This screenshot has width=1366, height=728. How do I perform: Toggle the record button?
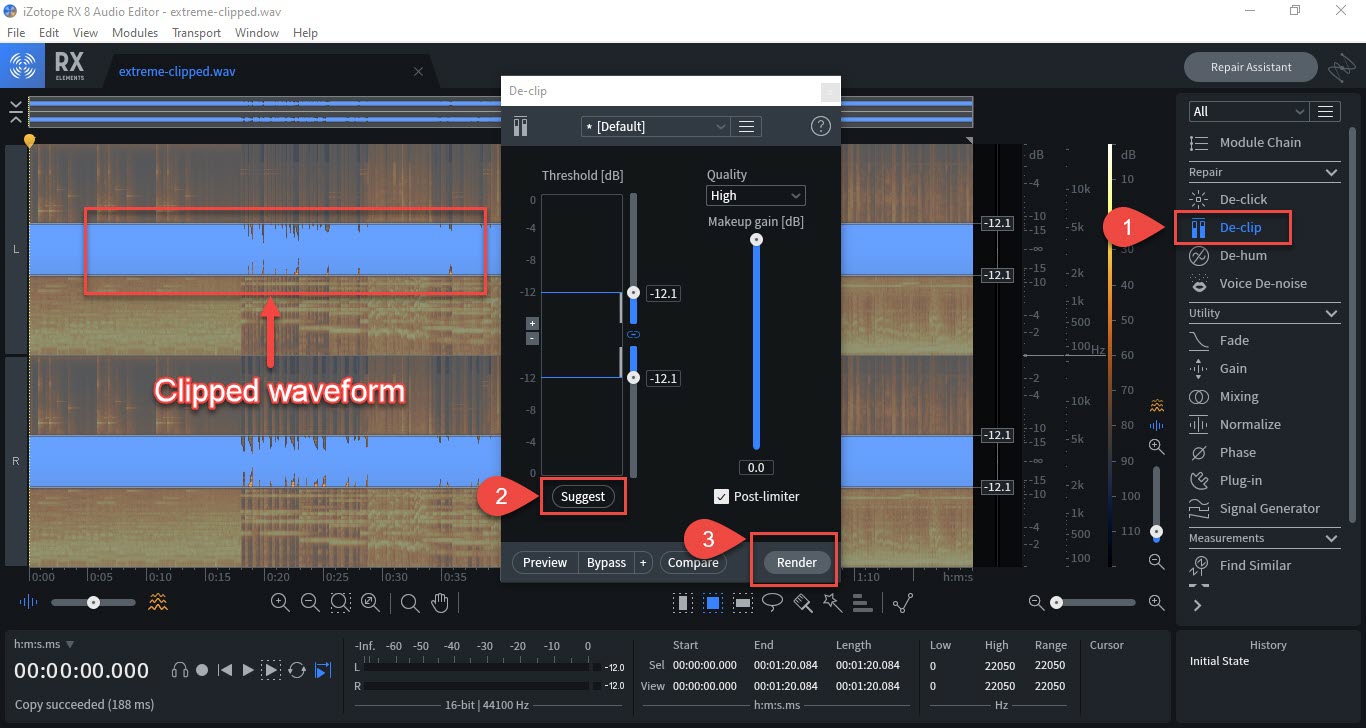(202, 670)
